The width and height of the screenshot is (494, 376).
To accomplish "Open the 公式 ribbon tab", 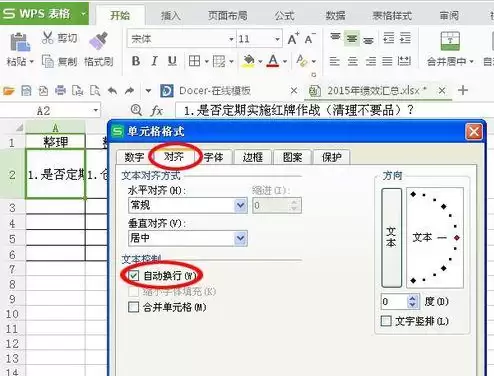I will pos(285,15).
